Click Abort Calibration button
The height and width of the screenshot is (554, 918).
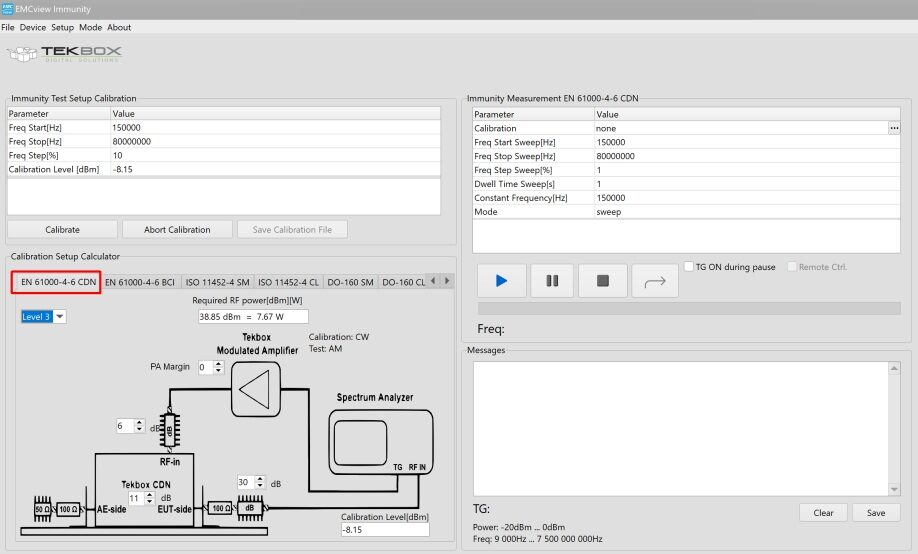(x=177, y=230)
